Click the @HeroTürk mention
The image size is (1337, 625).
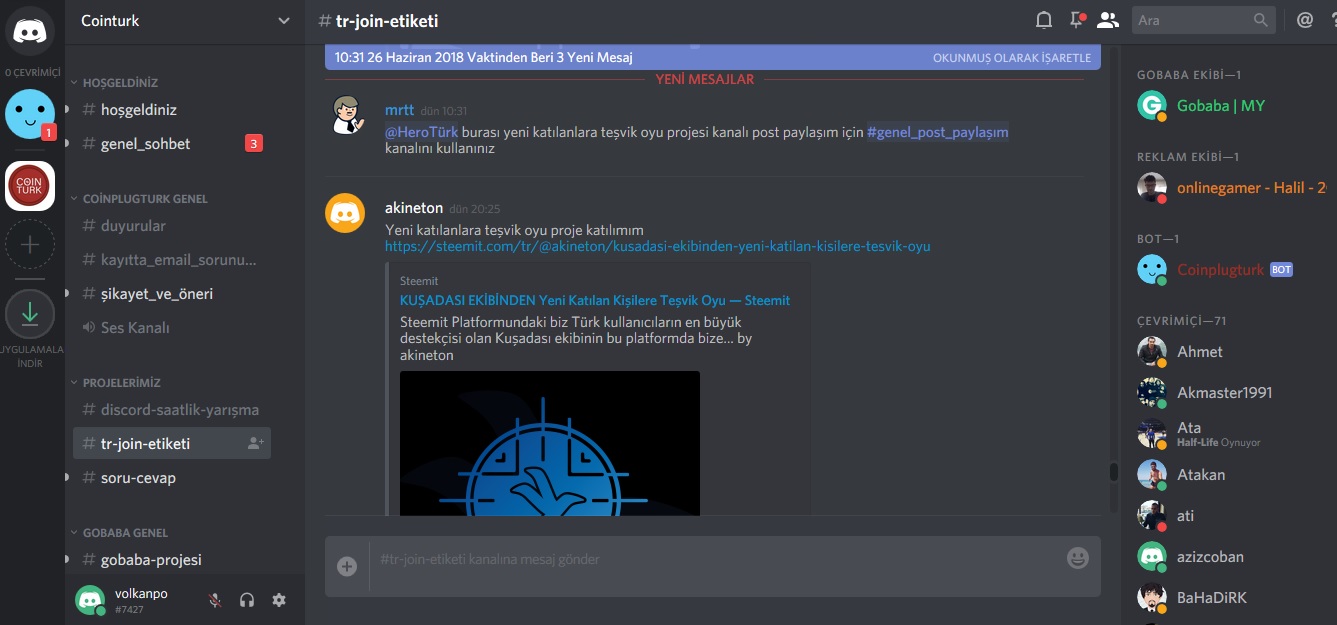coord(422,132)
